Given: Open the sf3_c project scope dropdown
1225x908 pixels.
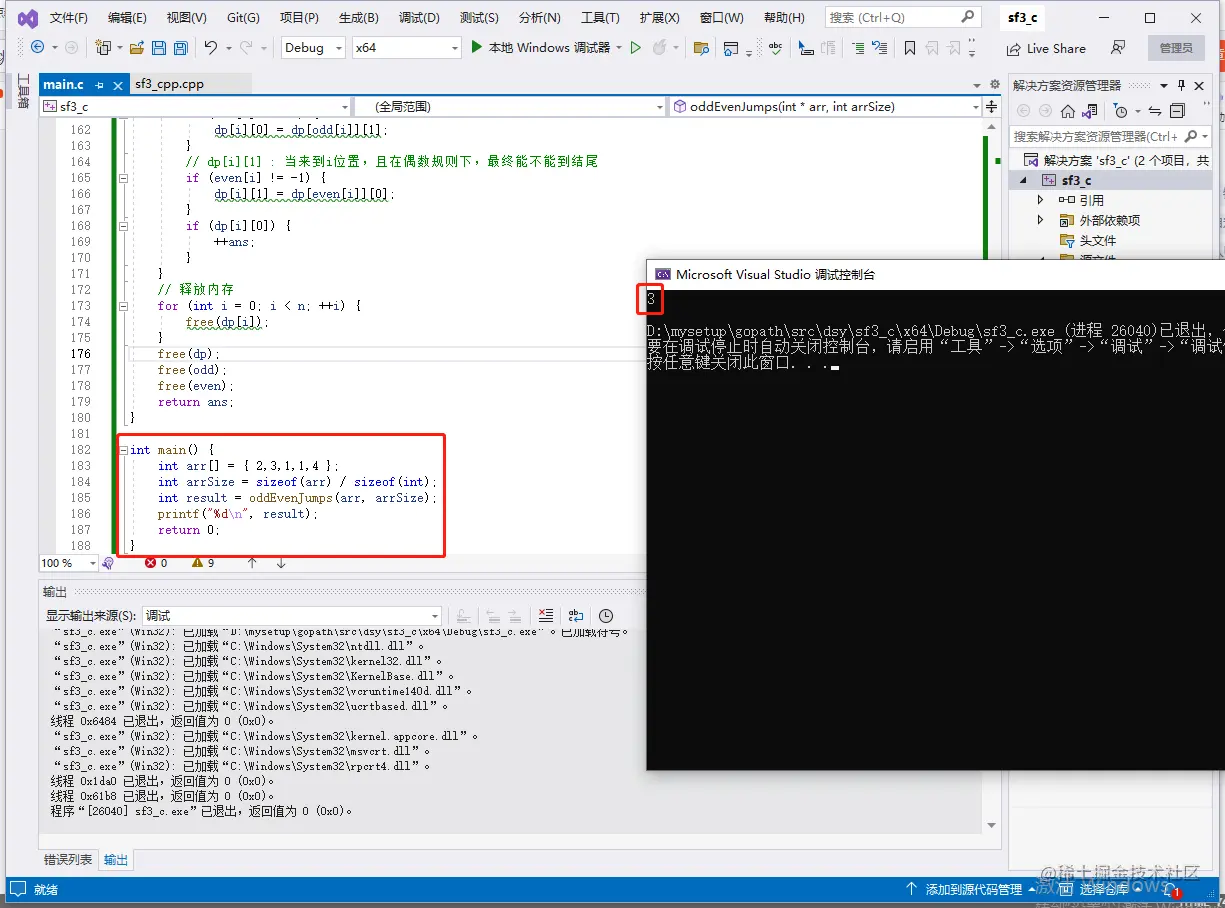Looking at the screenshot, I should click(x=197, y=106).
